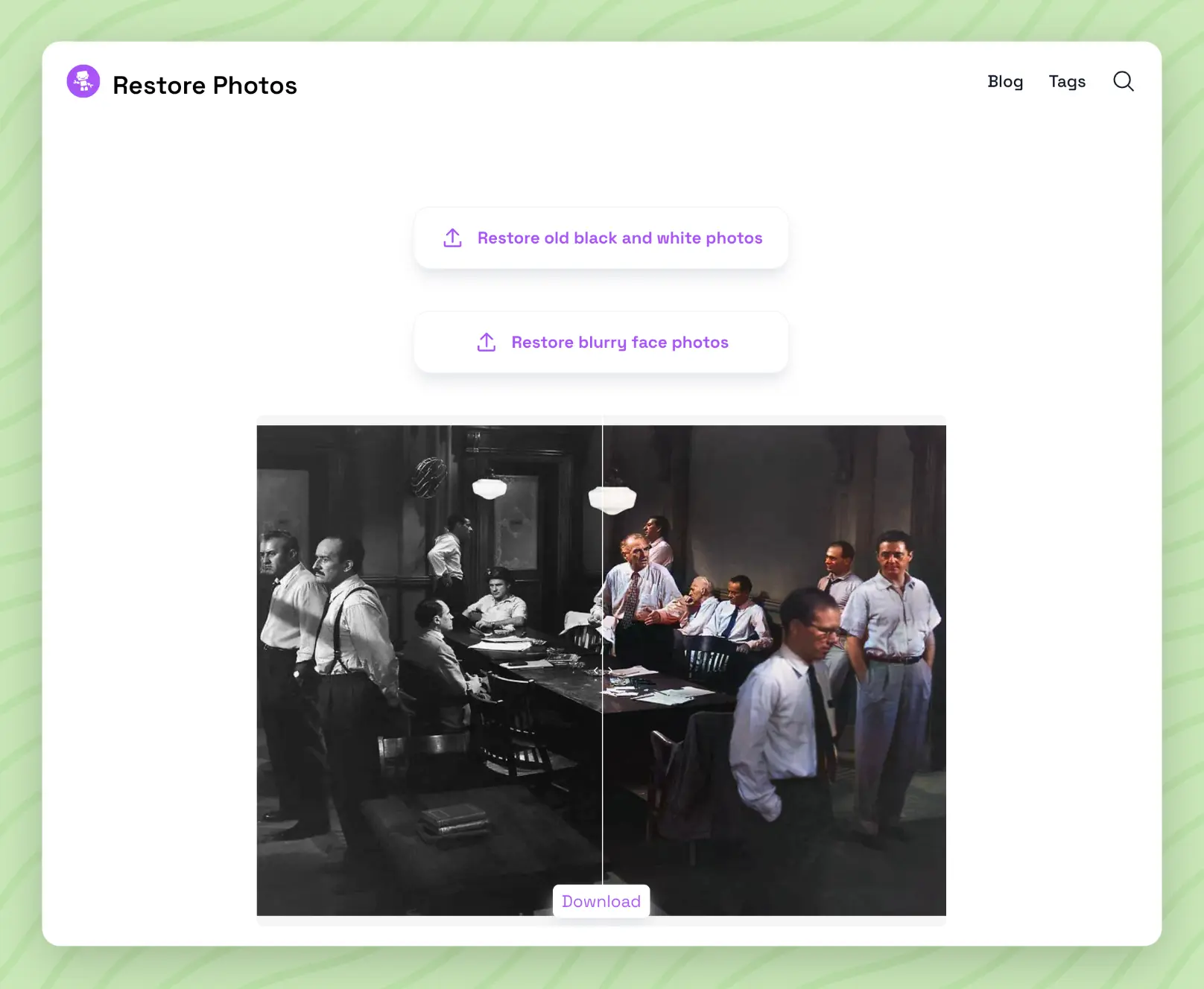Select 'Restore old black and white photos' text
Image resolution: width=1204 pixels, height=989 pixels.
tap(620, 238)
